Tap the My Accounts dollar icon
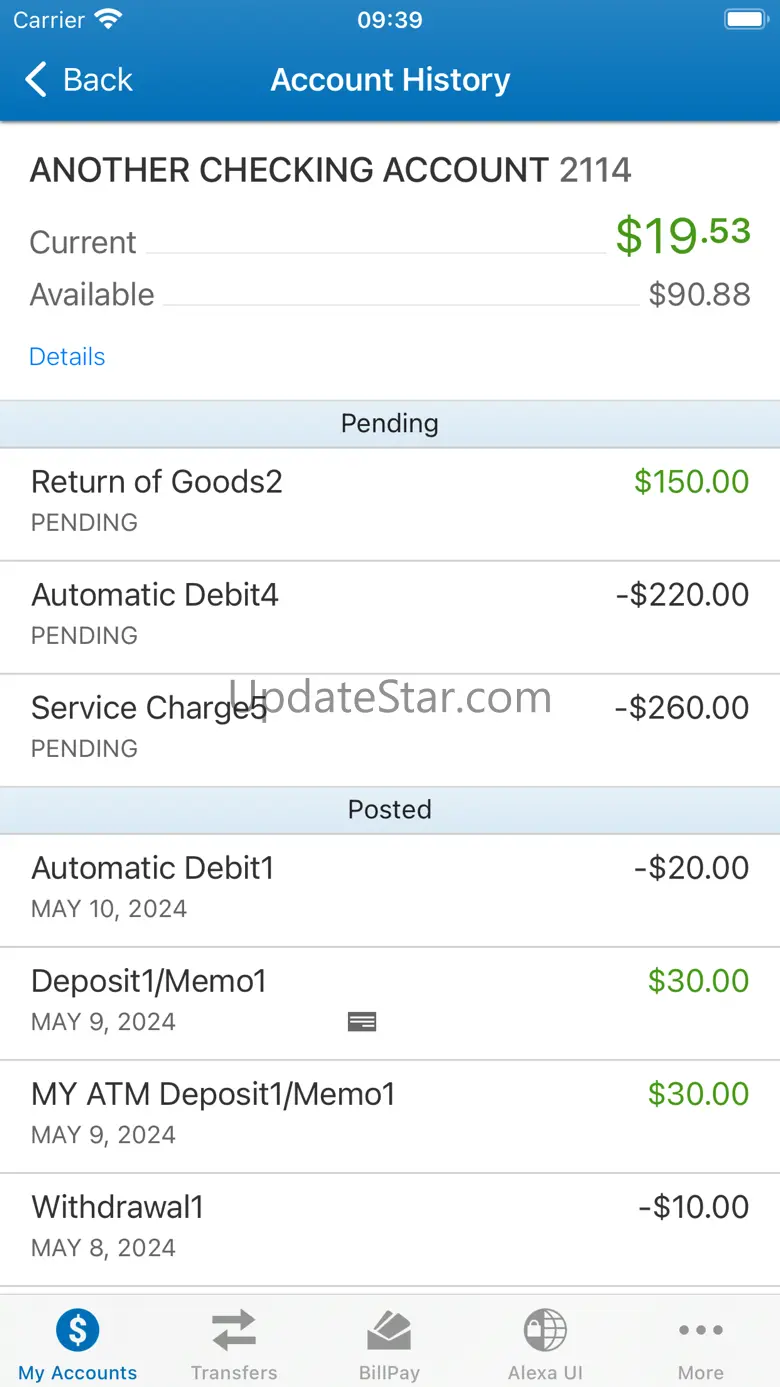The image size is (780, 1387). 78,1330
